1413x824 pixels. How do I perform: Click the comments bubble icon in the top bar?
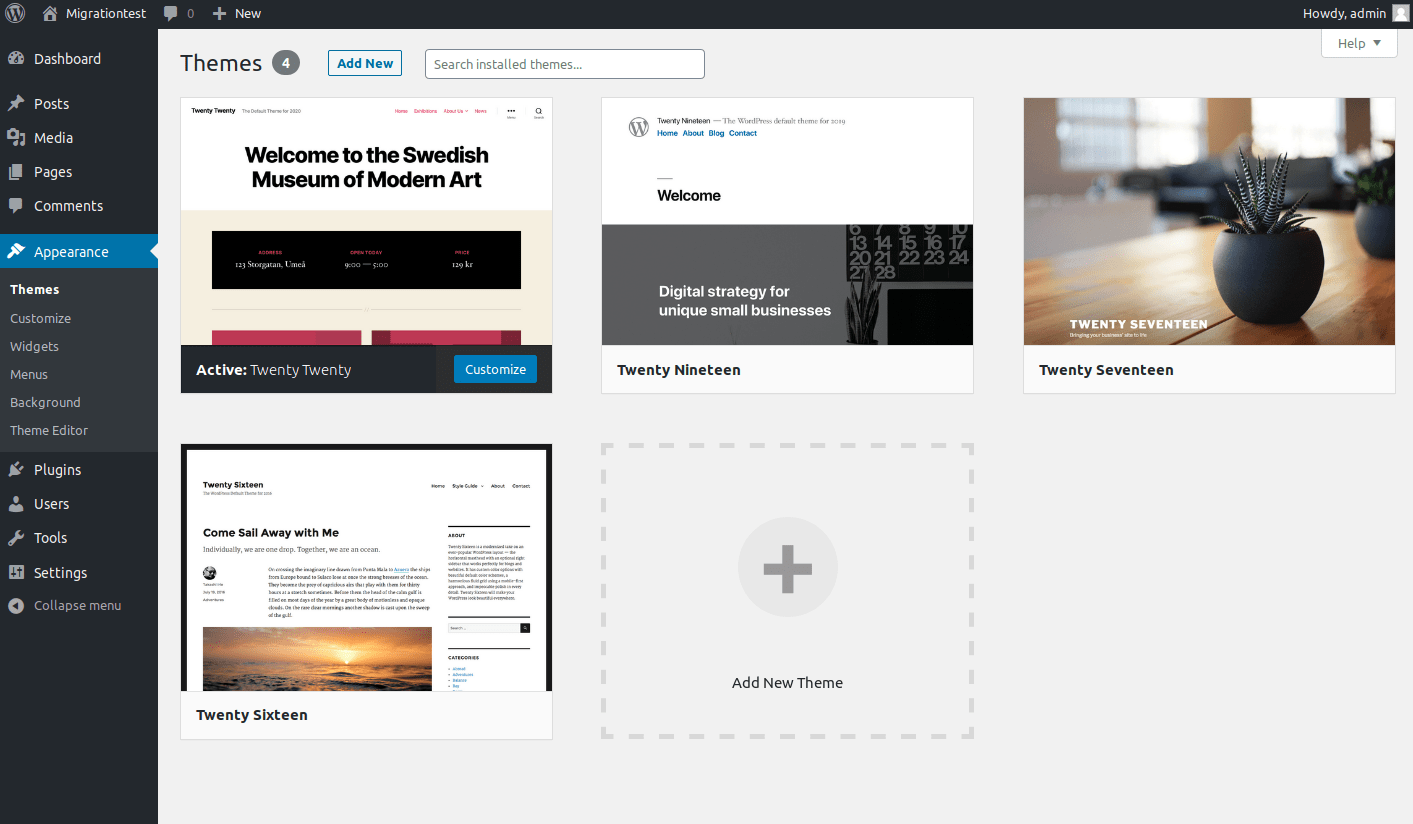[x=170, y=13]
